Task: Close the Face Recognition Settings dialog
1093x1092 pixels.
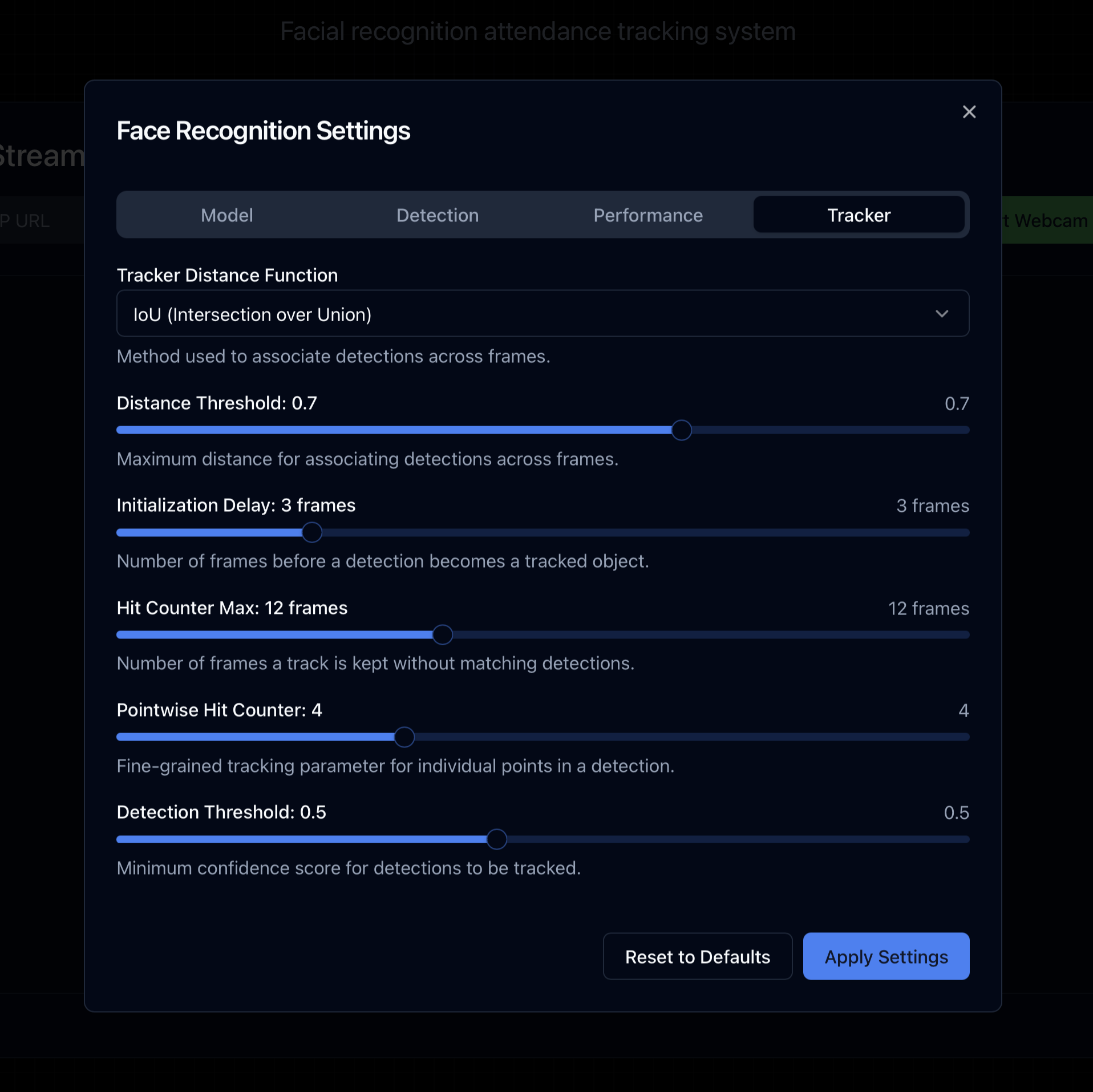Action: click(969, 112)
